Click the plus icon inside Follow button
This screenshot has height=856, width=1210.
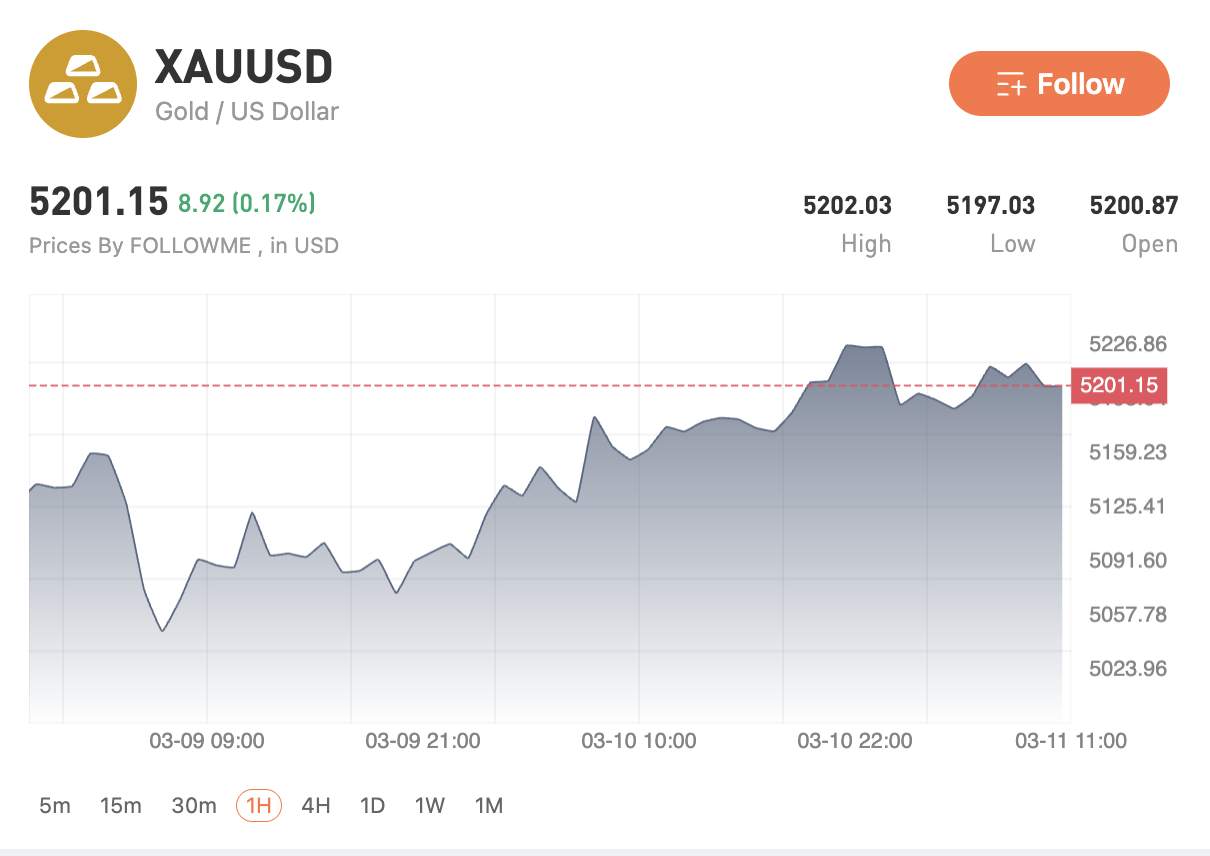1012,84
